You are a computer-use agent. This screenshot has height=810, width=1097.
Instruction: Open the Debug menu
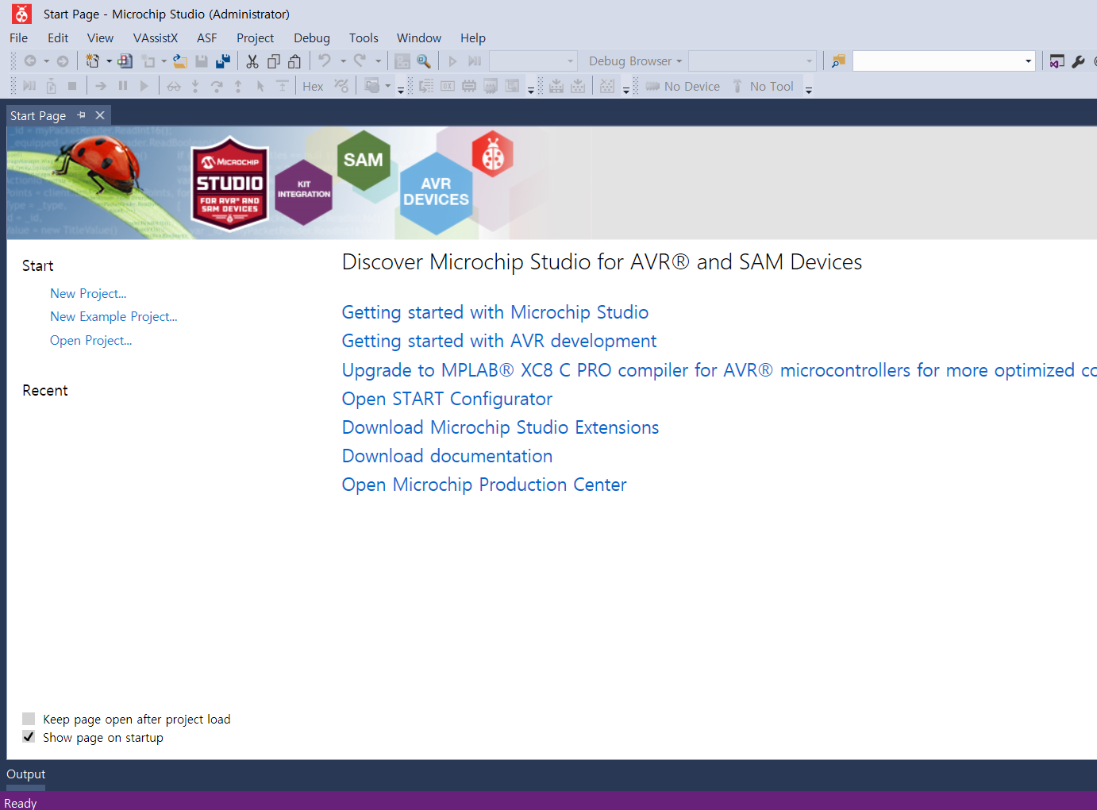pyautogui.click(x=311, y=38)
